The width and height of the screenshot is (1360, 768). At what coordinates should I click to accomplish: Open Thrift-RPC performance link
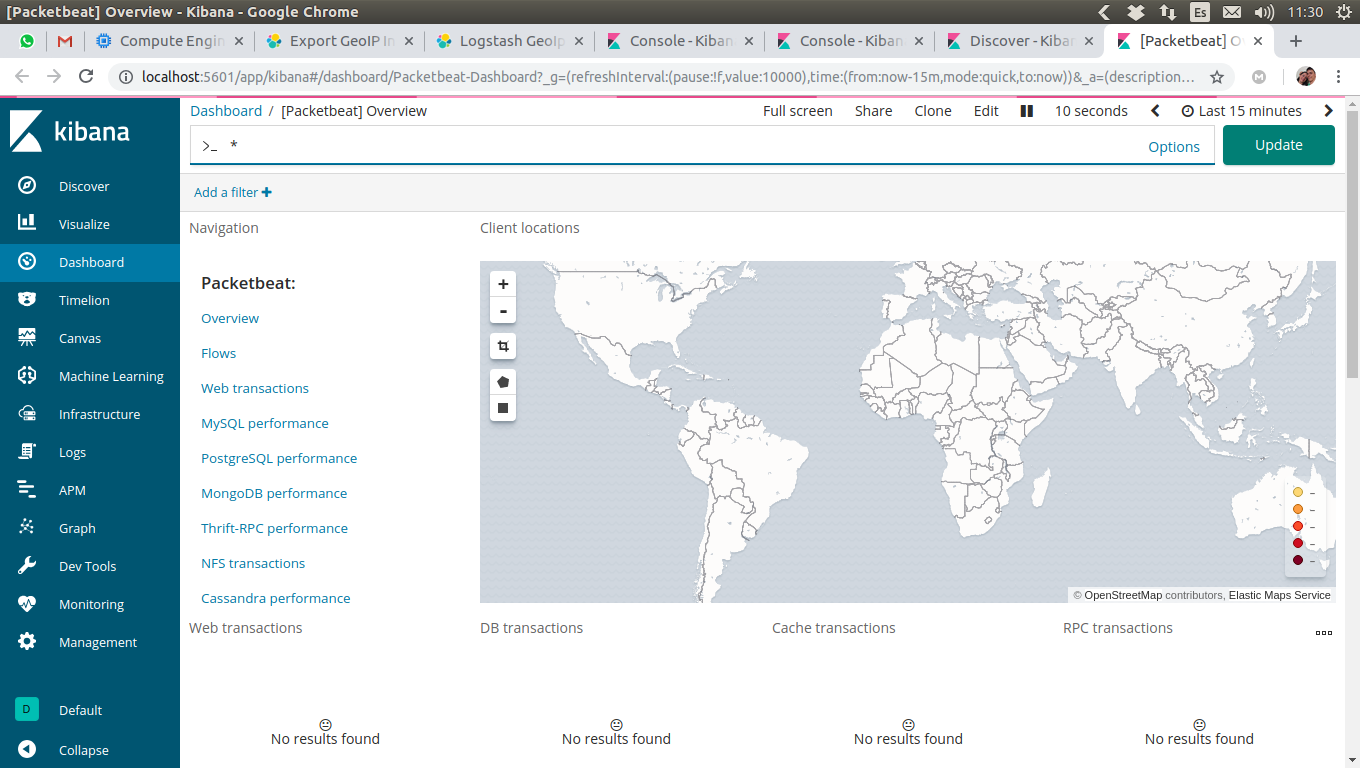(x=275, y=528)
